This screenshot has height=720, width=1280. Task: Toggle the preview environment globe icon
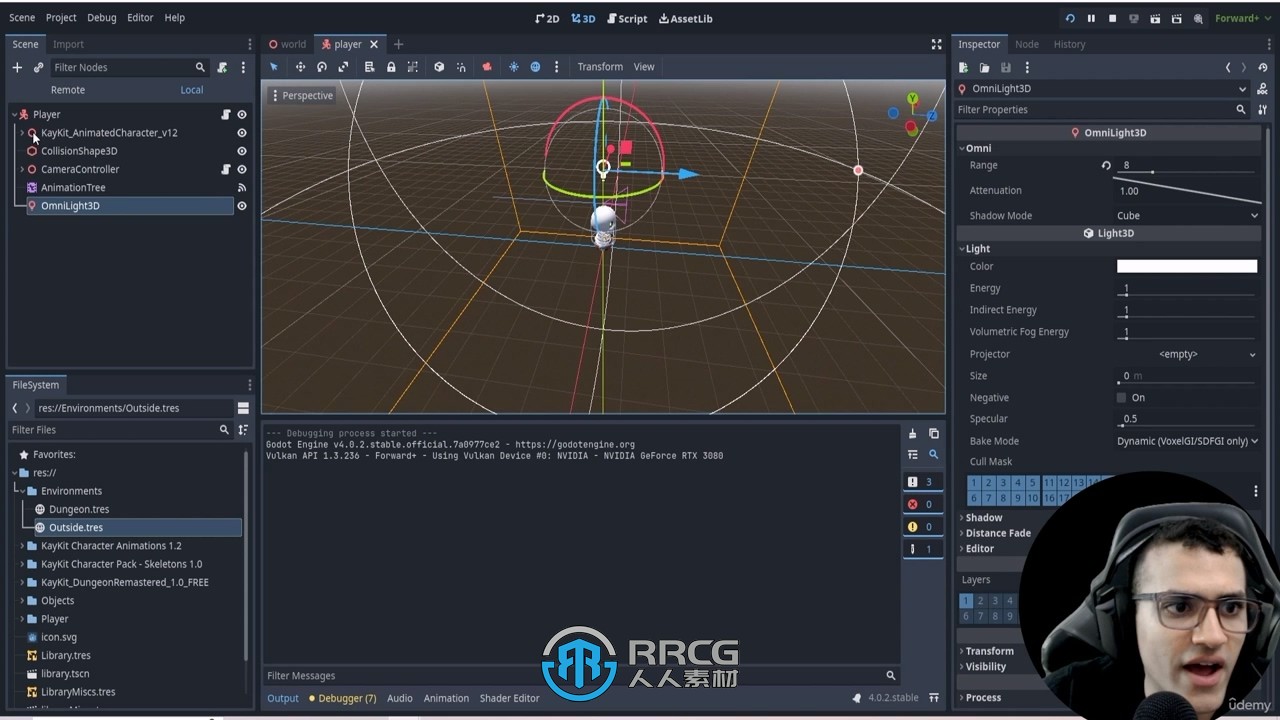(535, 67)
